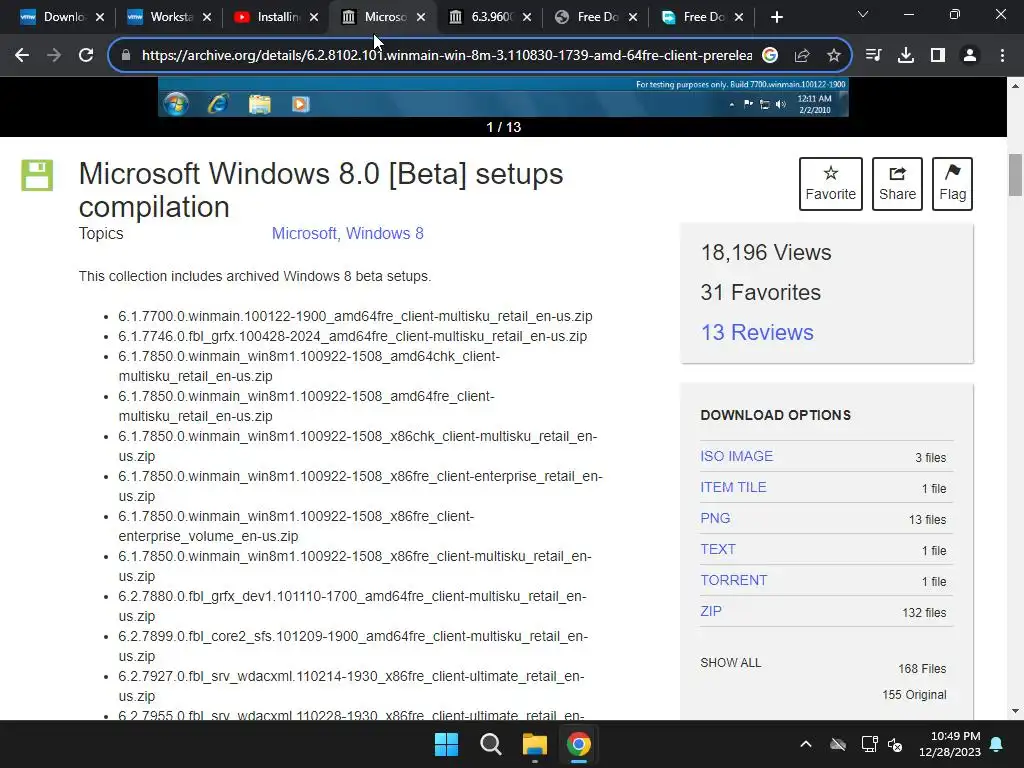Close the 6.3.9600 tab
Image resolution: width=1024 pixels, height=768 pixels.
coord(527,17)
